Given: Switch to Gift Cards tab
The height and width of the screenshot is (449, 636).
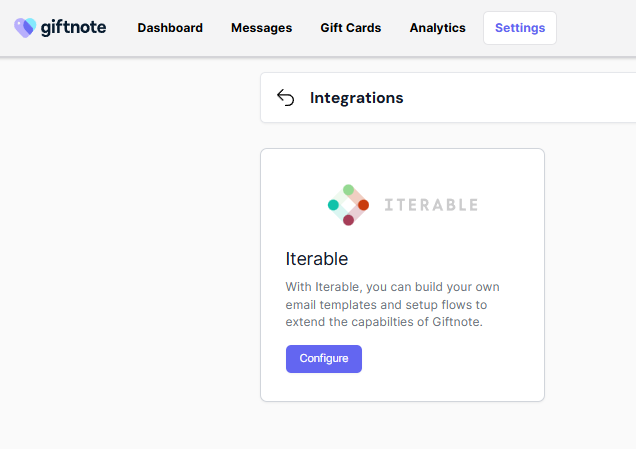Looking at the screenshot, I should (x=351, y=28).
